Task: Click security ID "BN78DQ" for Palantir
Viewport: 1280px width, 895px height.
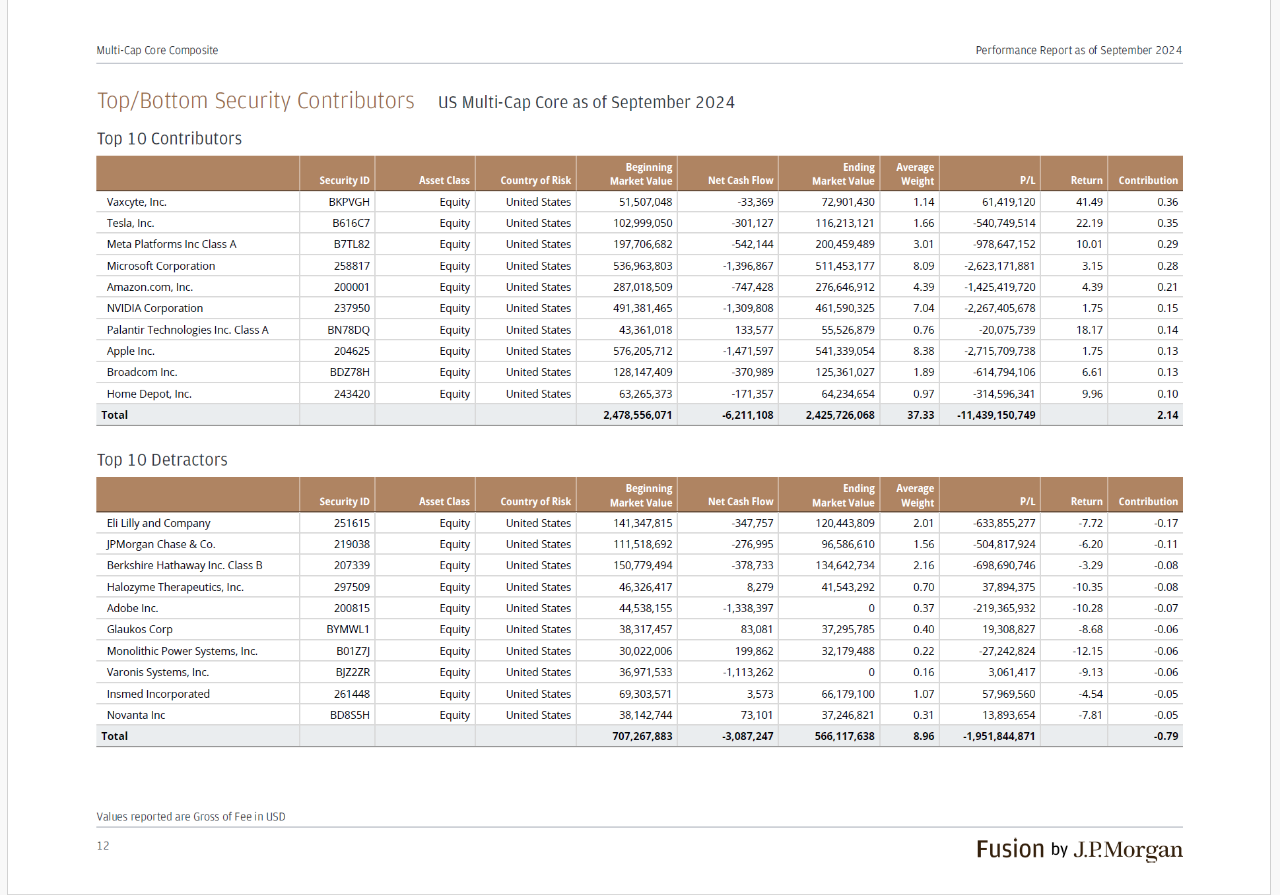Action: (348, 330)
